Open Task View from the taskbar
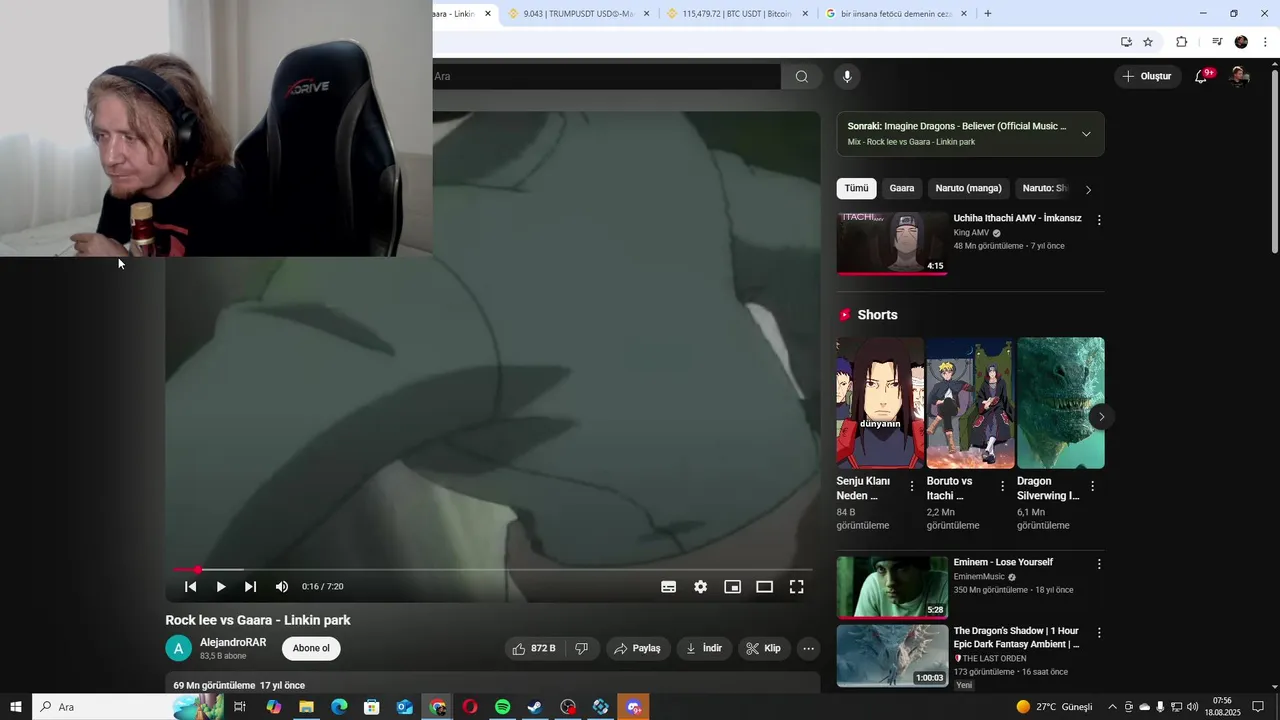Screen dimensions: 1280x720 point(240,707)
